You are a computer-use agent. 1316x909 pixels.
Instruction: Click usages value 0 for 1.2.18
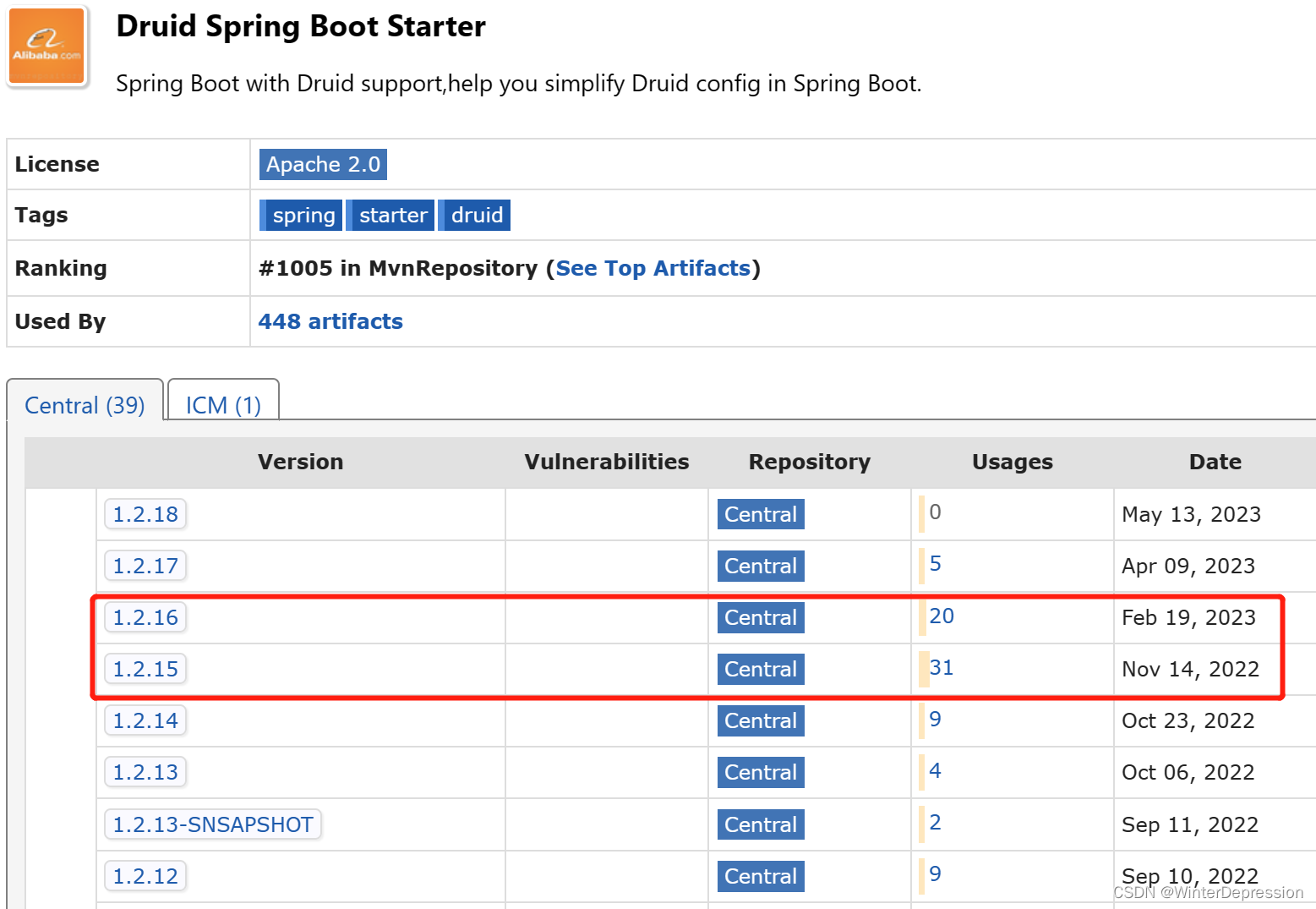point(935,512)
